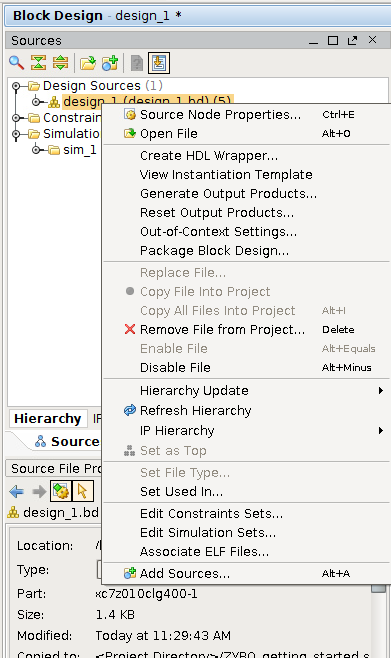Image resolution: width=391 pixels, height=658 pixels.
Task: Click the gear properties icon beside the arrows
Action: click(61, 491)
